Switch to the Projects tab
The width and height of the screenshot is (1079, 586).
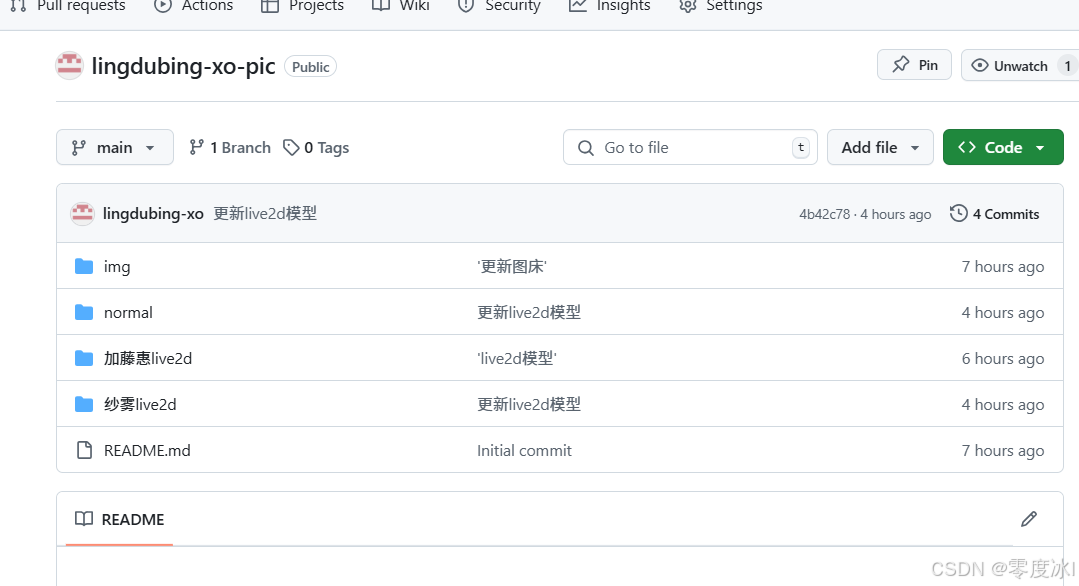click(x=302, y=6)
